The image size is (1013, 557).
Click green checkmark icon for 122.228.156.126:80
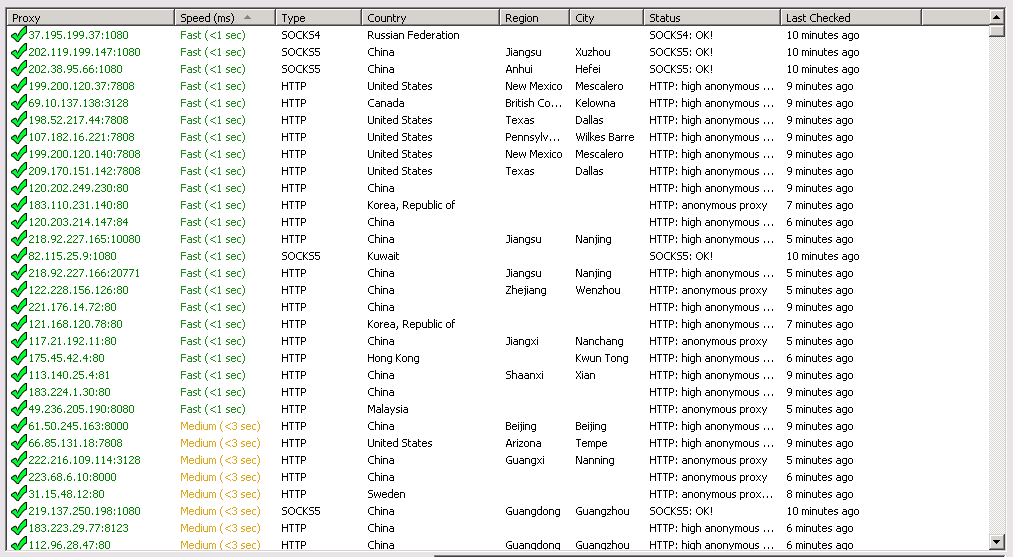[x=19, y=289]
